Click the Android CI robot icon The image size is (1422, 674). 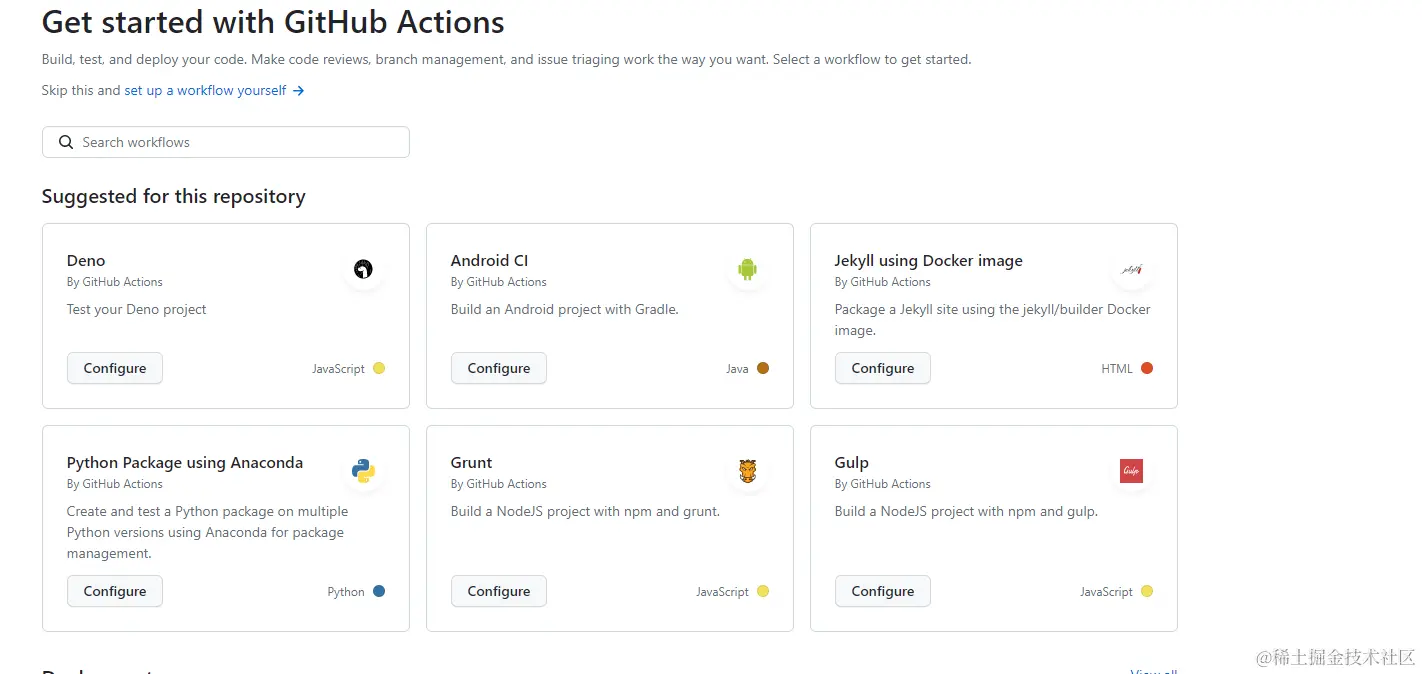pos(747,269)
